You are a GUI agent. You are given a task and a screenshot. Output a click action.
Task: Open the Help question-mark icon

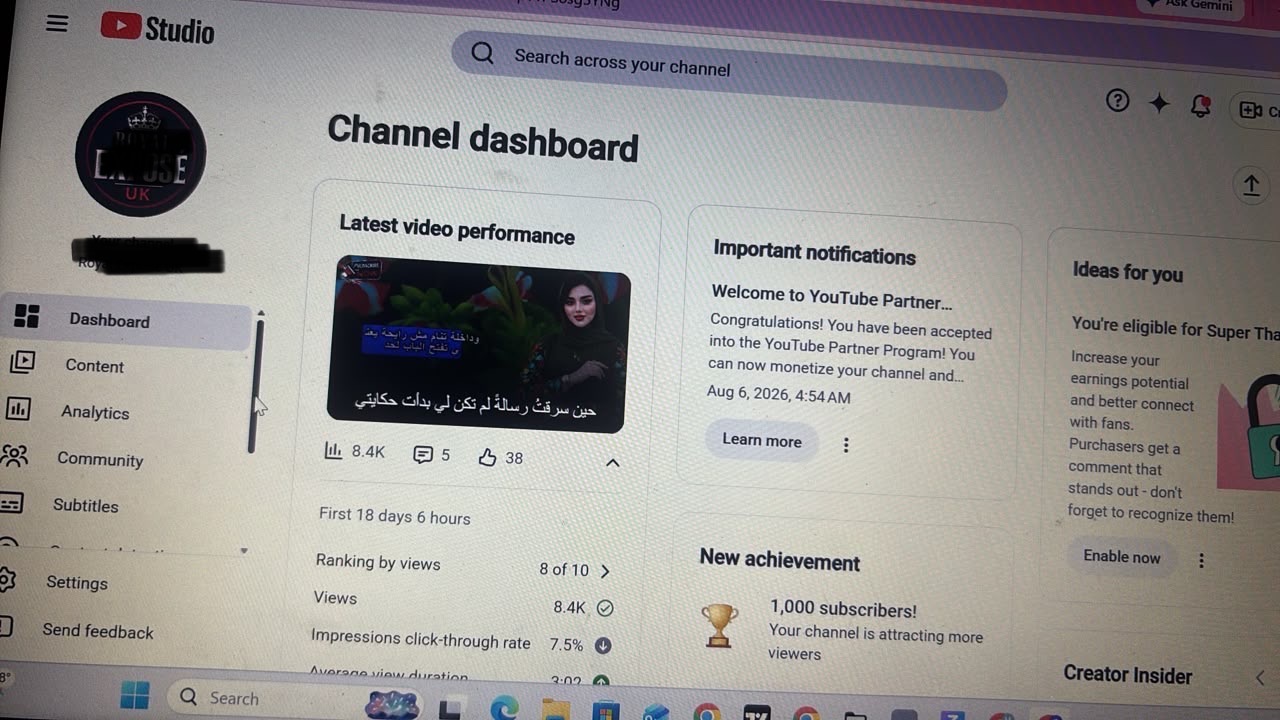pos(1117,100)
